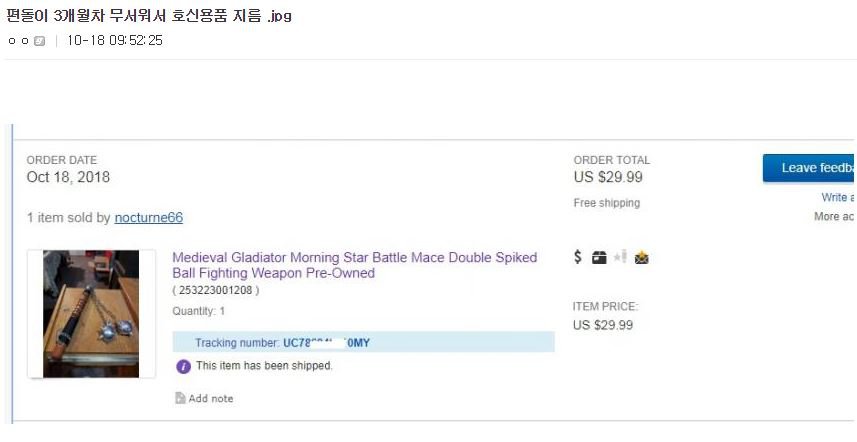
Task: Click the paid dollar sign status icon
Action: click(578, 257)
